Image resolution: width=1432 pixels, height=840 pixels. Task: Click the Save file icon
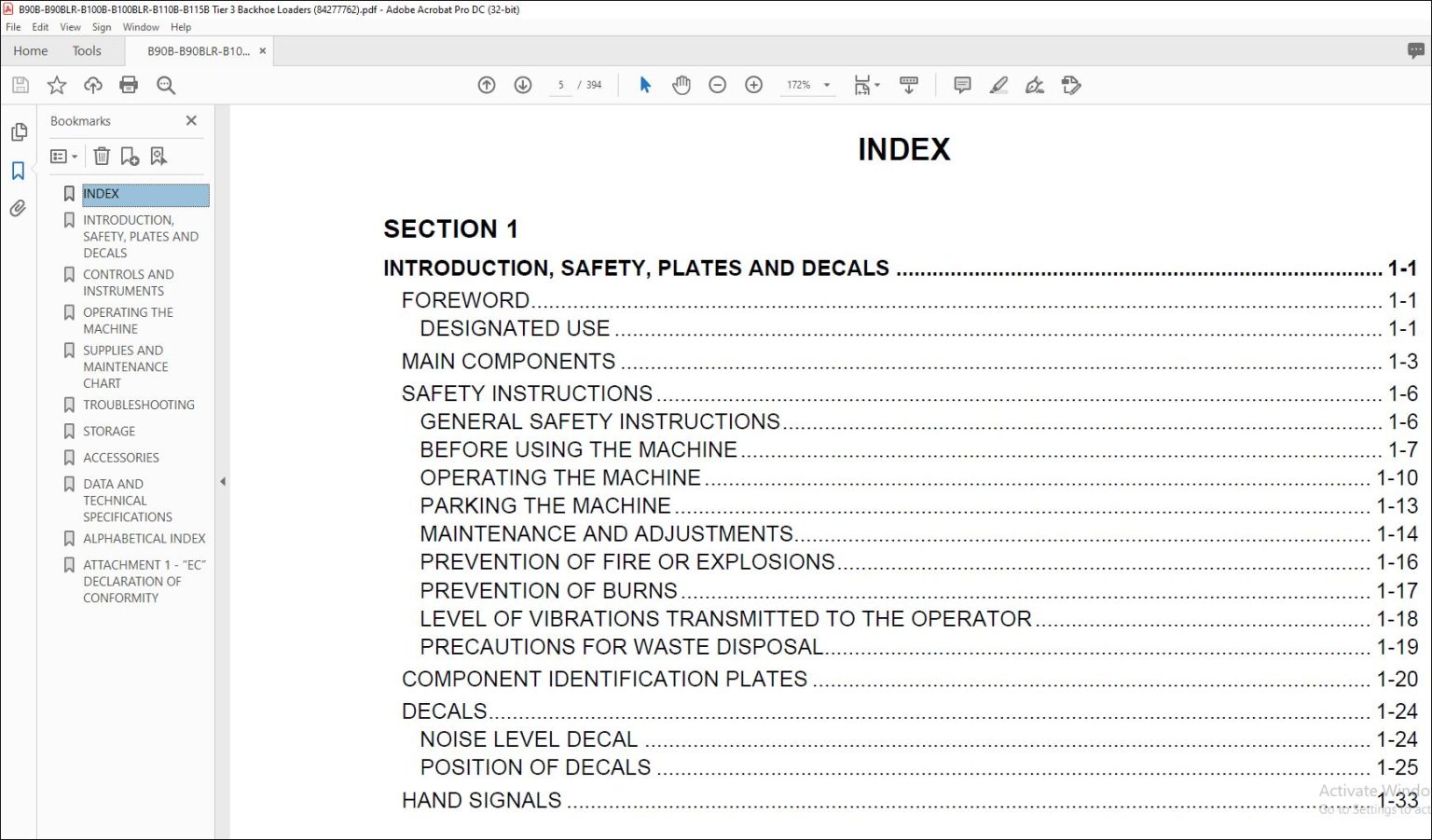(21, 85)
